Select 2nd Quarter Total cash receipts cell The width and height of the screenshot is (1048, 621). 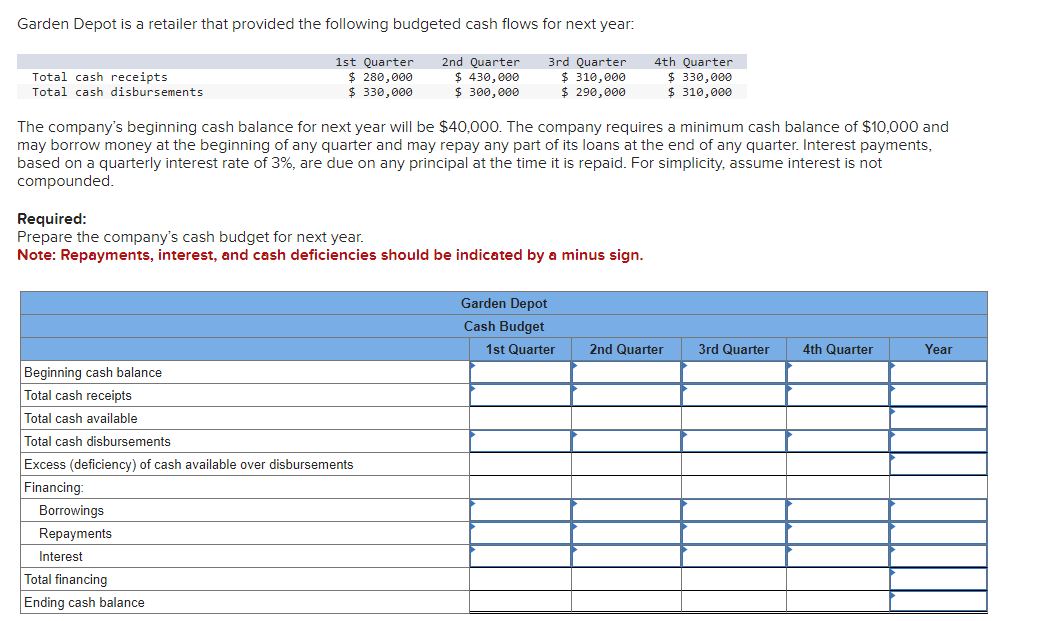tap(626, 395)
